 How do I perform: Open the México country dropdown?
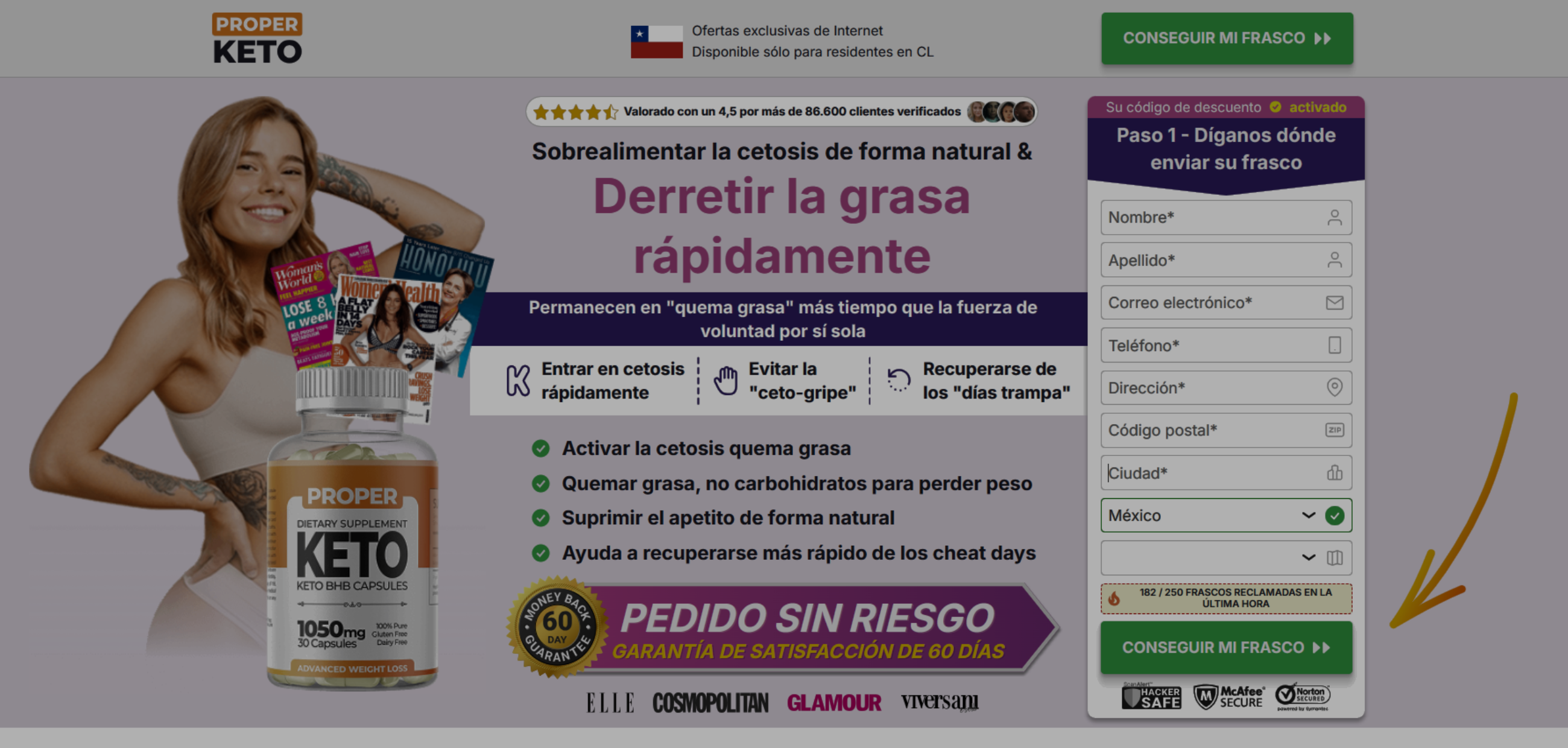[1226, 516]
